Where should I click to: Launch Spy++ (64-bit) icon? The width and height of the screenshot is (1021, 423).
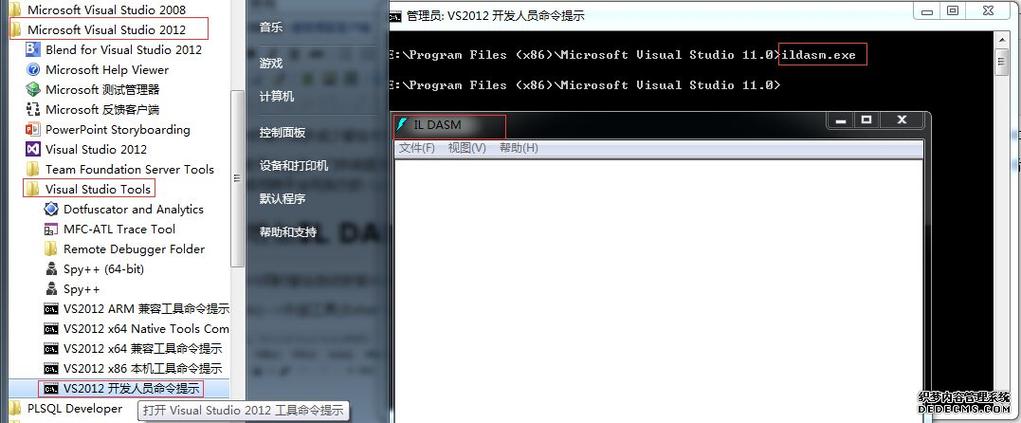click(x=51, y=269)
